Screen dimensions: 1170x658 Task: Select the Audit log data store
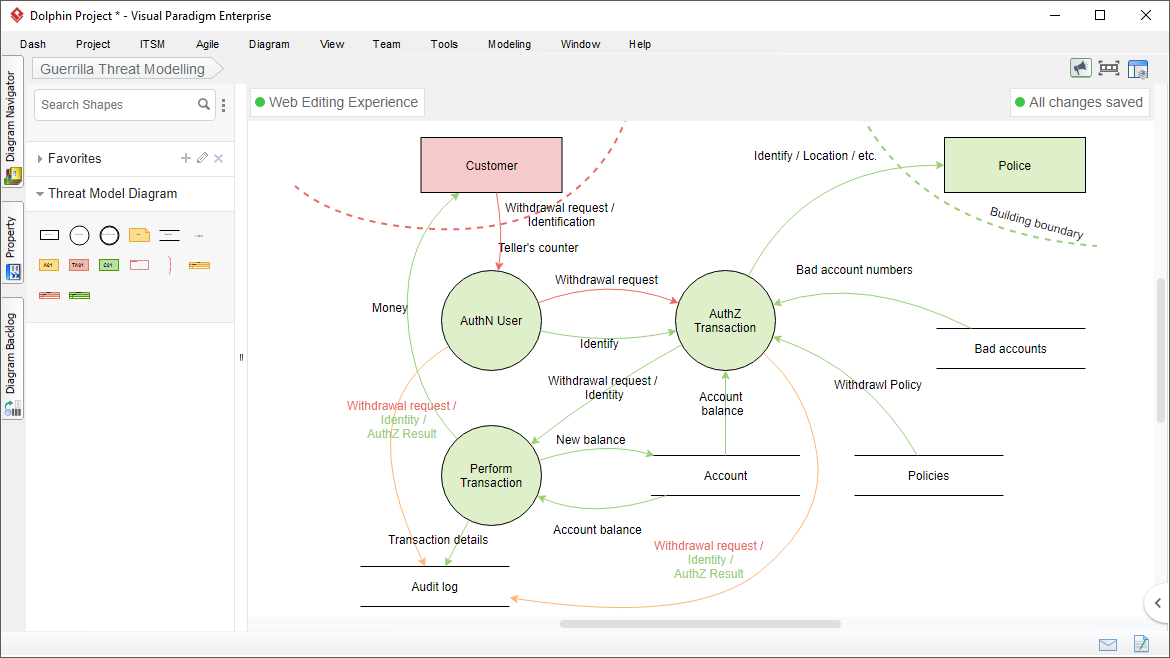tap(435, 586)
